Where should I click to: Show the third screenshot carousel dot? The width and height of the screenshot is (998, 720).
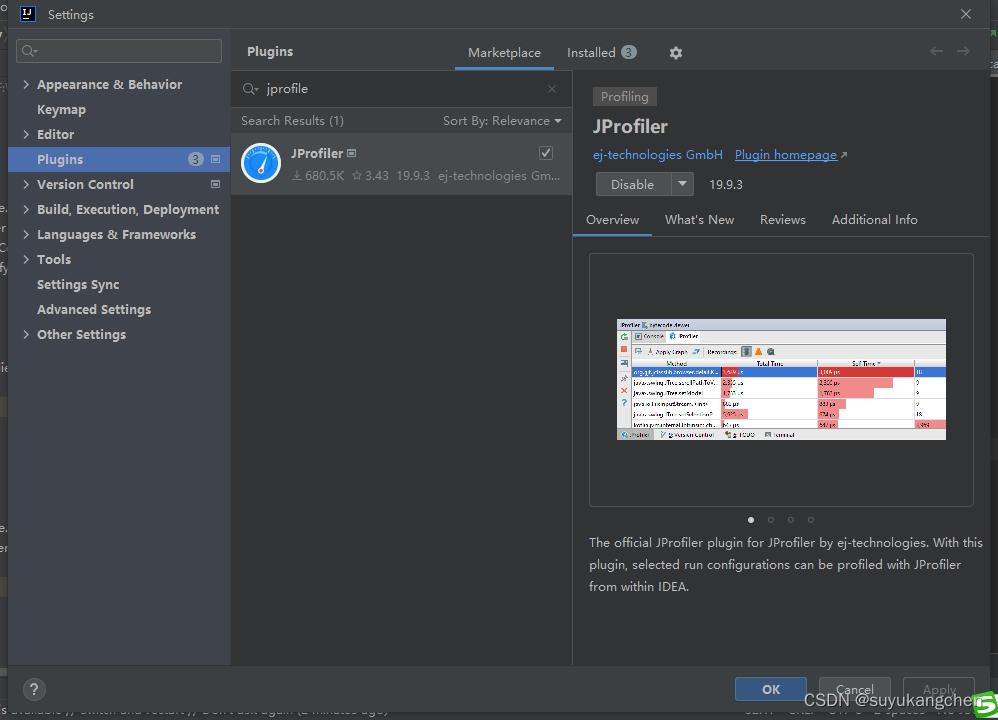tap(791, 520)
